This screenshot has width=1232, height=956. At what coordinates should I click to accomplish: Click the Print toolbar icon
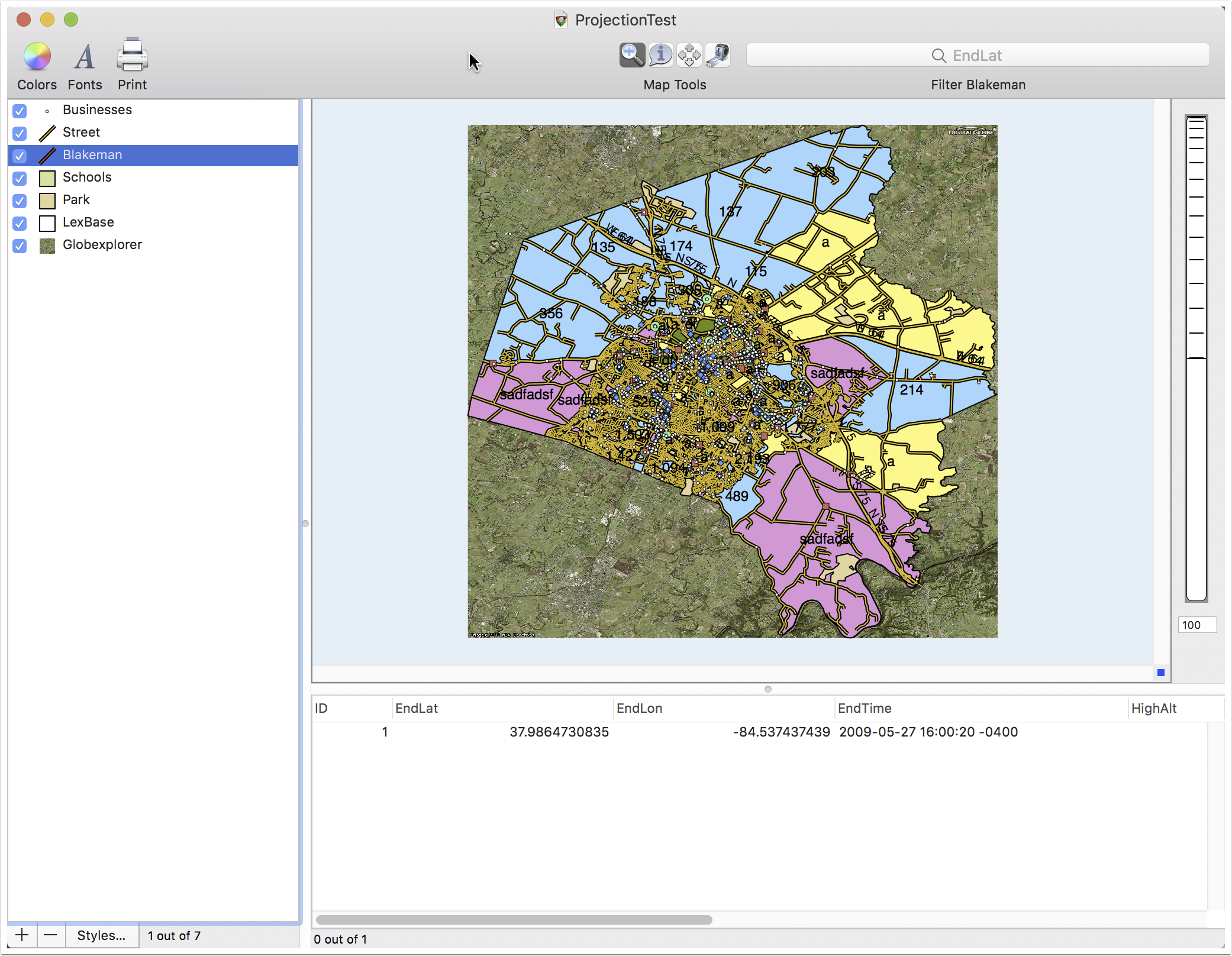[132, 65]
